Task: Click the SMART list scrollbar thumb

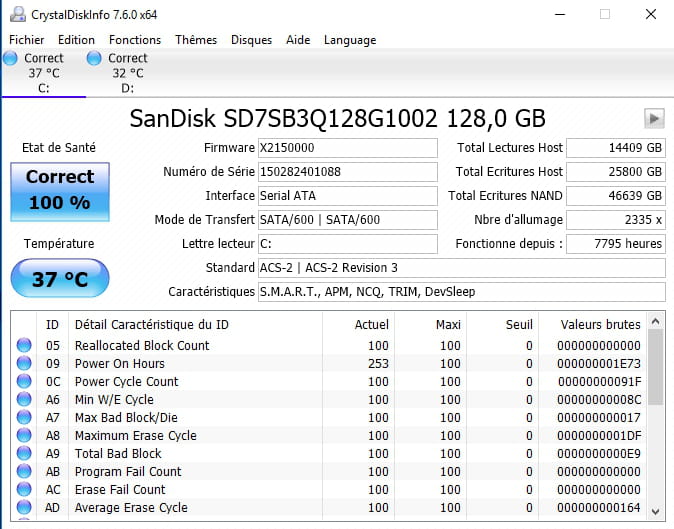Action: click(656, 367)
